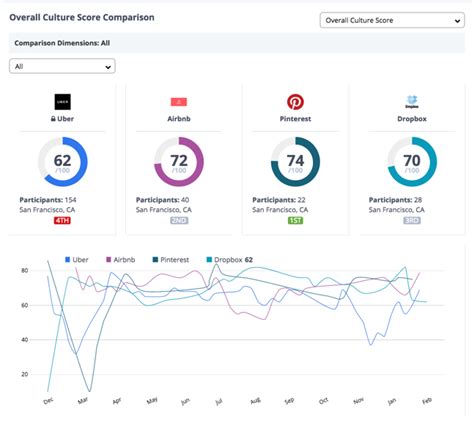Click the Jul label on chart axis
The width and height of the screenshot is (474, 438).
tap(219, 402)
